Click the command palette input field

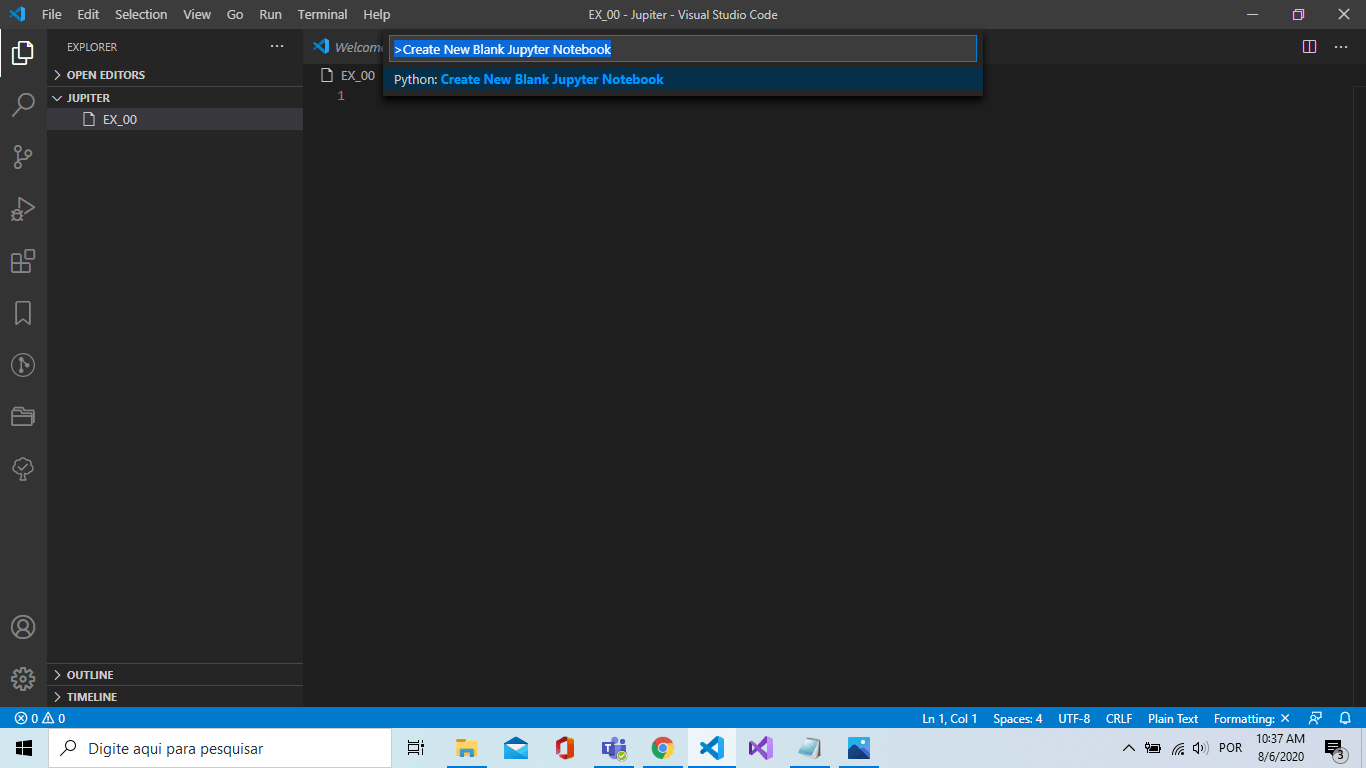pyautogui.click(x=683, y=49)
